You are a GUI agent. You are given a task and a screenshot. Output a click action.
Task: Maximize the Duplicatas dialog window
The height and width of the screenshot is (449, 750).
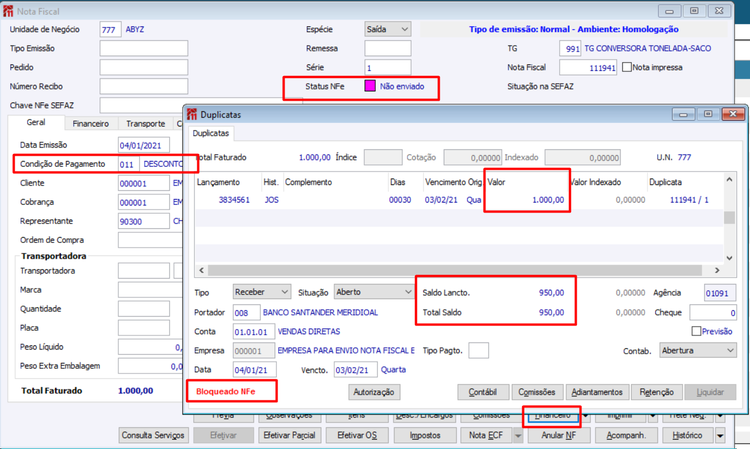[708, 115]
